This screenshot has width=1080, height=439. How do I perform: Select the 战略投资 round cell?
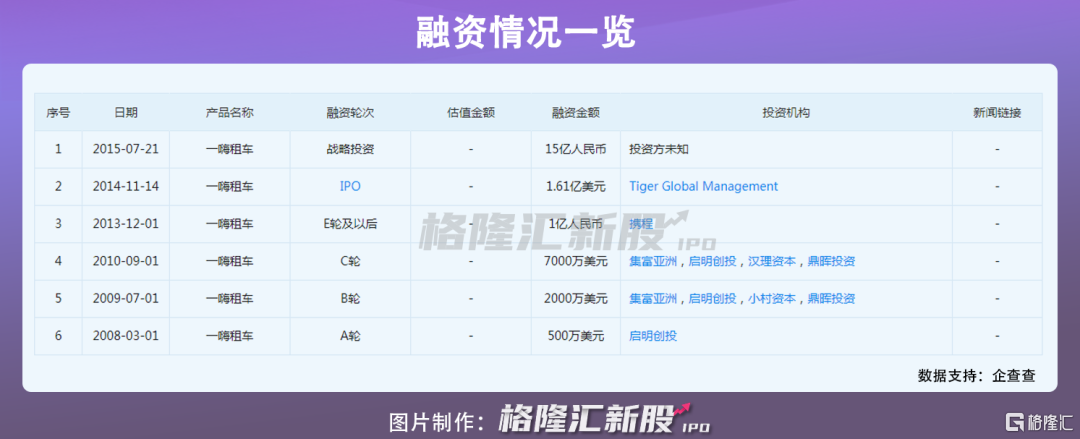[x=350, y=149]
